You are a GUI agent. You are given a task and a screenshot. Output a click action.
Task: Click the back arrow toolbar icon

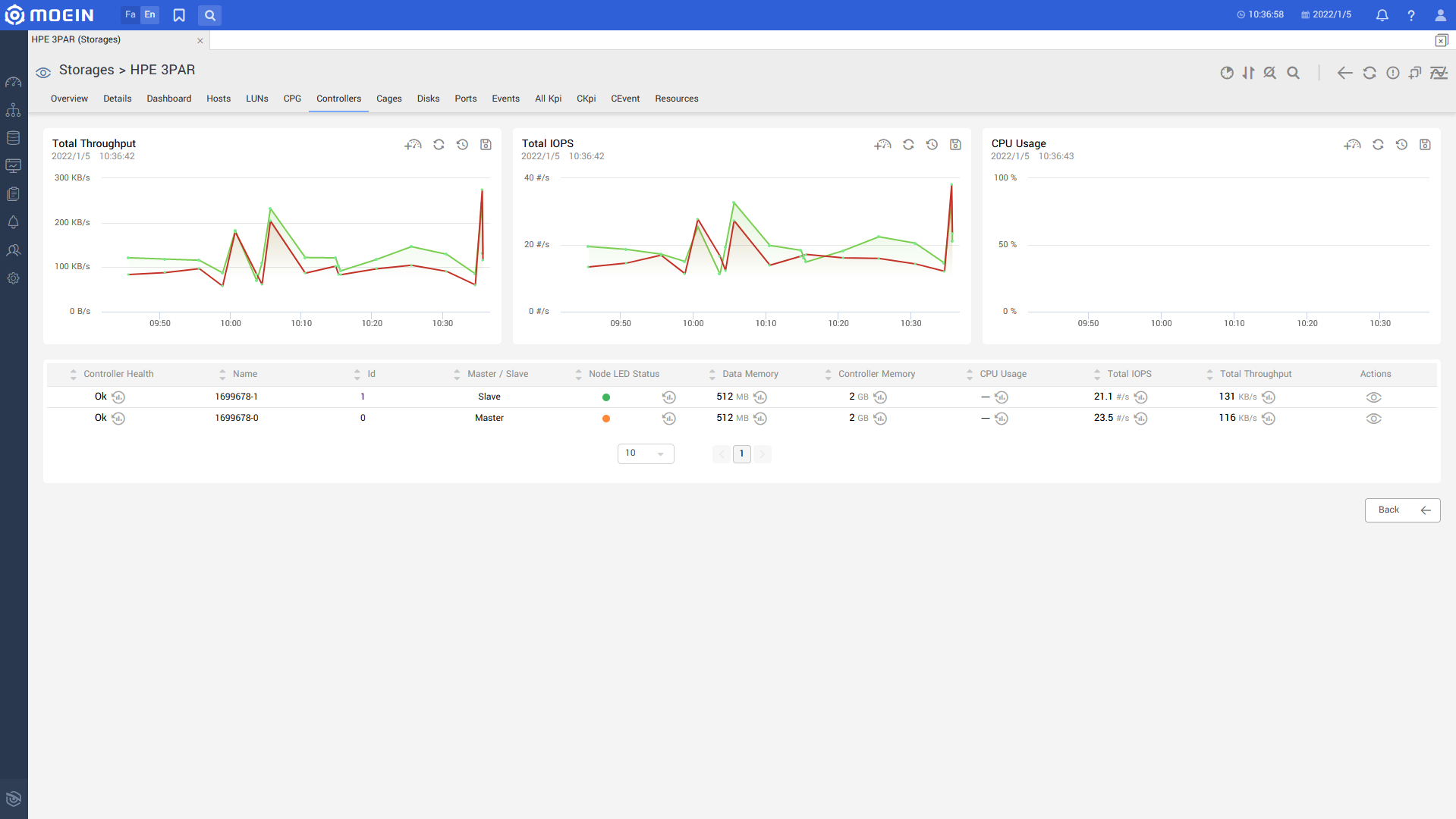[x=1344, y=73]
